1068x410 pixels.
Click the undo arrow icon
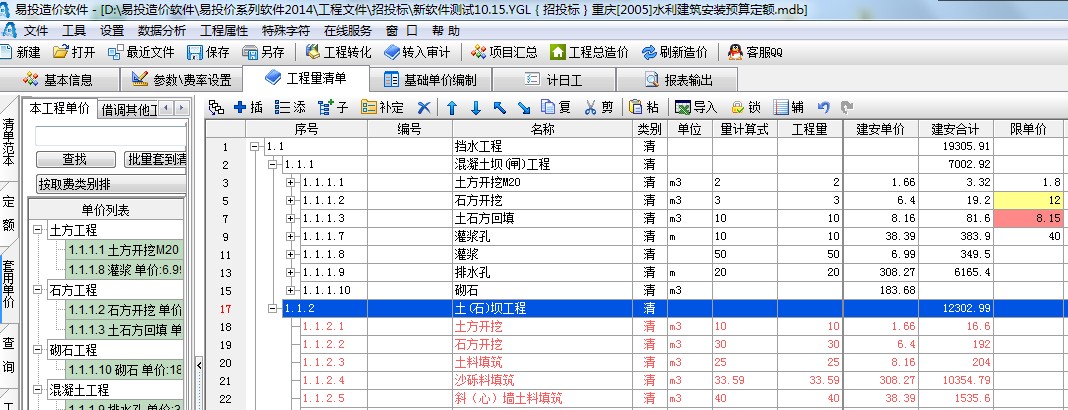823,107
